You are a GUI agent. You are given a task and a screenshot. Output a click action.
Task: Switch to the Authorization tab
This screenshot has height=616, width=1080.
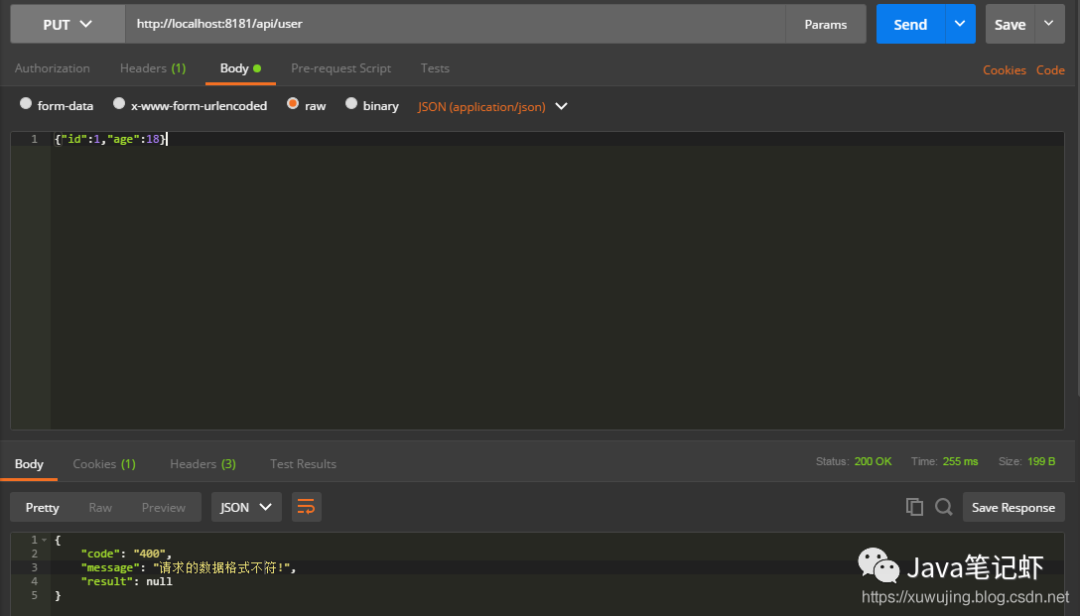[x=52, y=68]
